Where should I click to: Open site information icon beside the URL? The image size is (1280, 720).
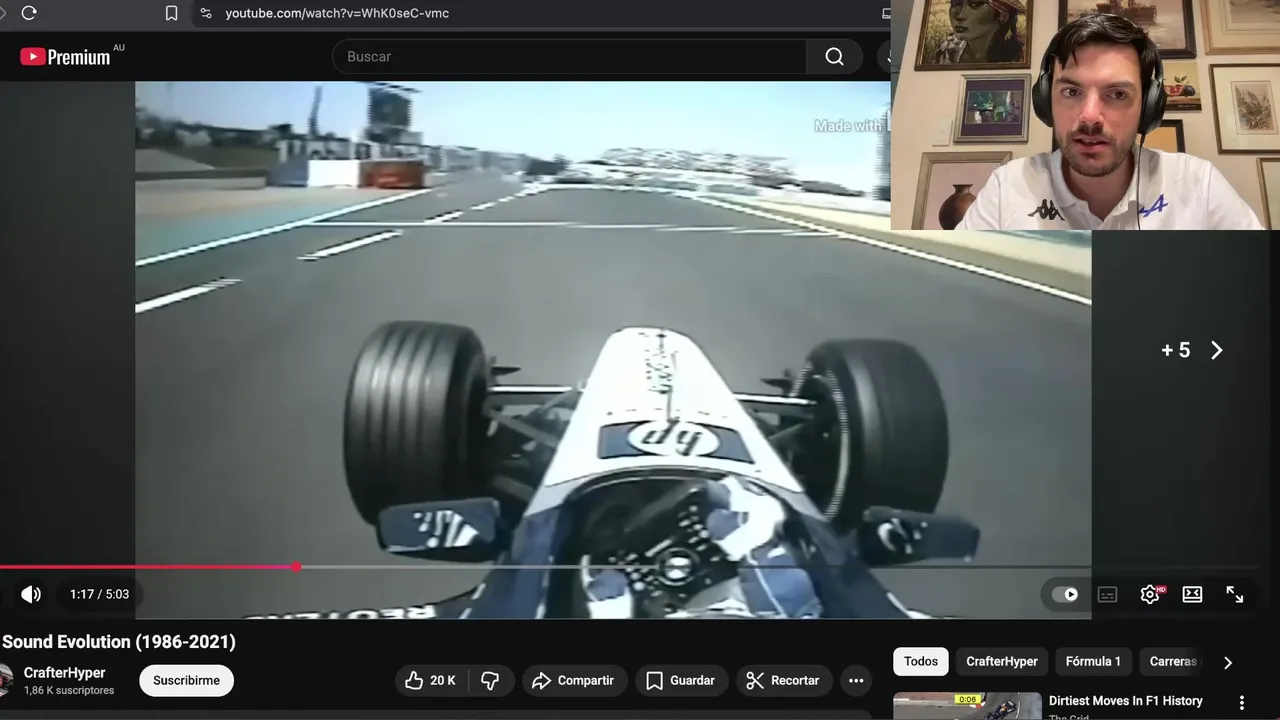click(x=205, y=13)
